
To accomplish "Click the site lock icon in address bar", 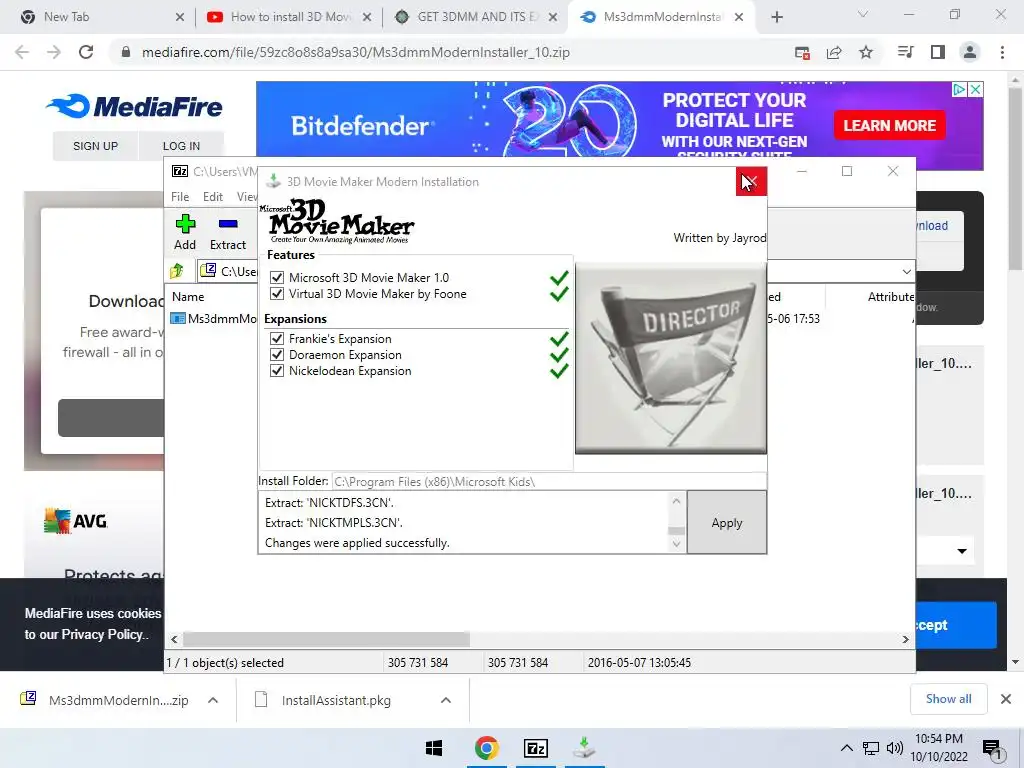I will pos(126,52).
